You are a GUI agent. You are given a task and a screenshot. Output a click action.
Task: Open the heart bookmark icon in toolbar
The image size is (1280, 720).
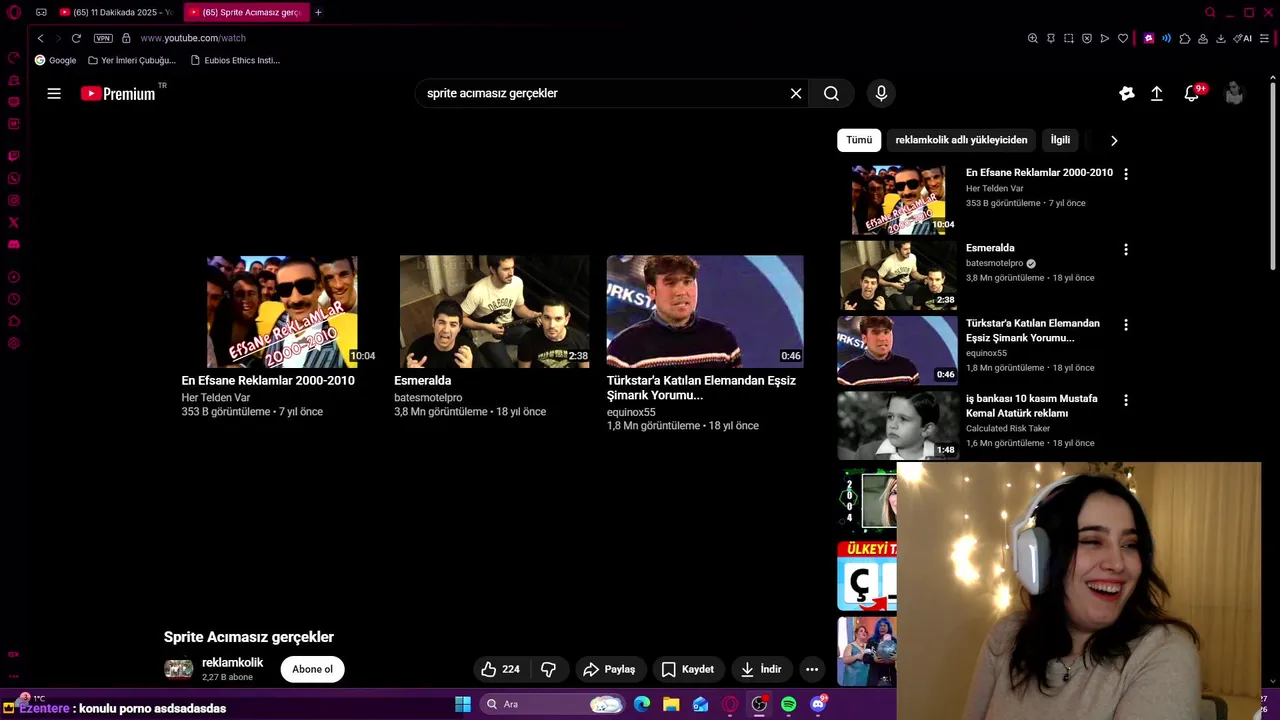[1123, 38]
